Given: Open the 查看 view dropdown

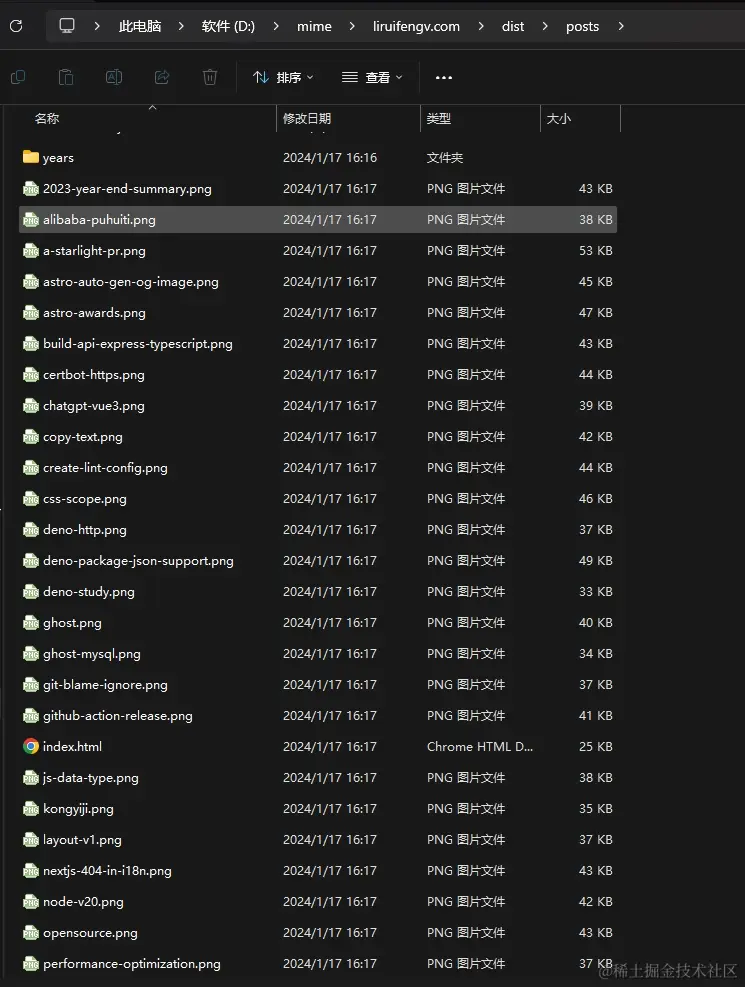Looking at the screenshot, I should [x=372, y=77].
